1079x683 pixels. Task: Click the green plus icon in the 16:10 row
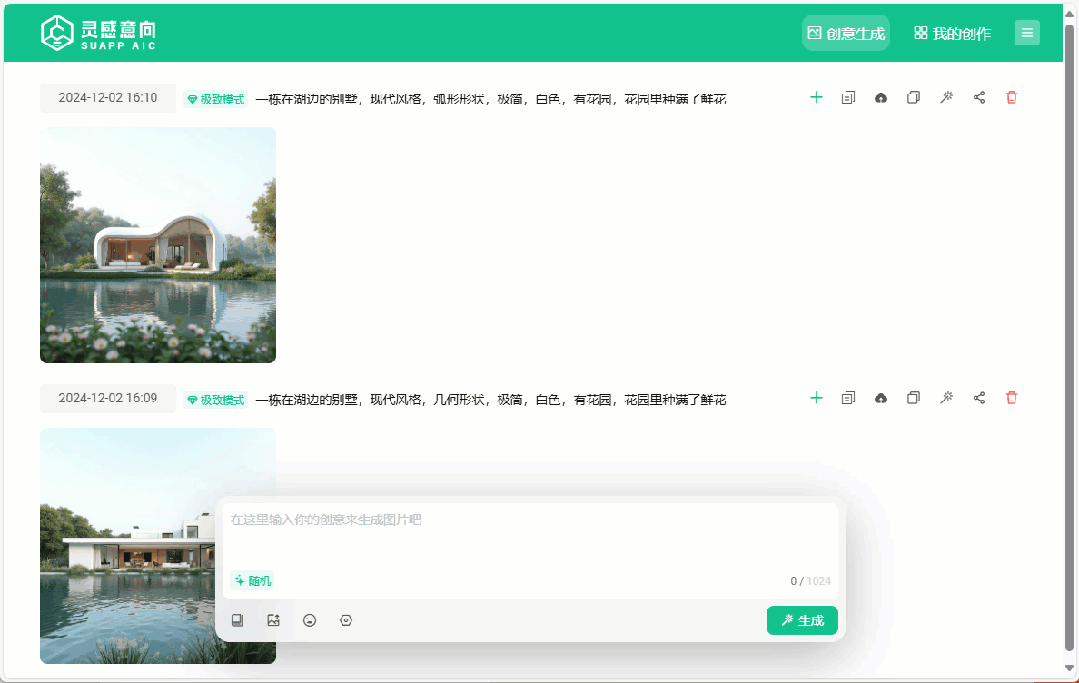(816, 98)
